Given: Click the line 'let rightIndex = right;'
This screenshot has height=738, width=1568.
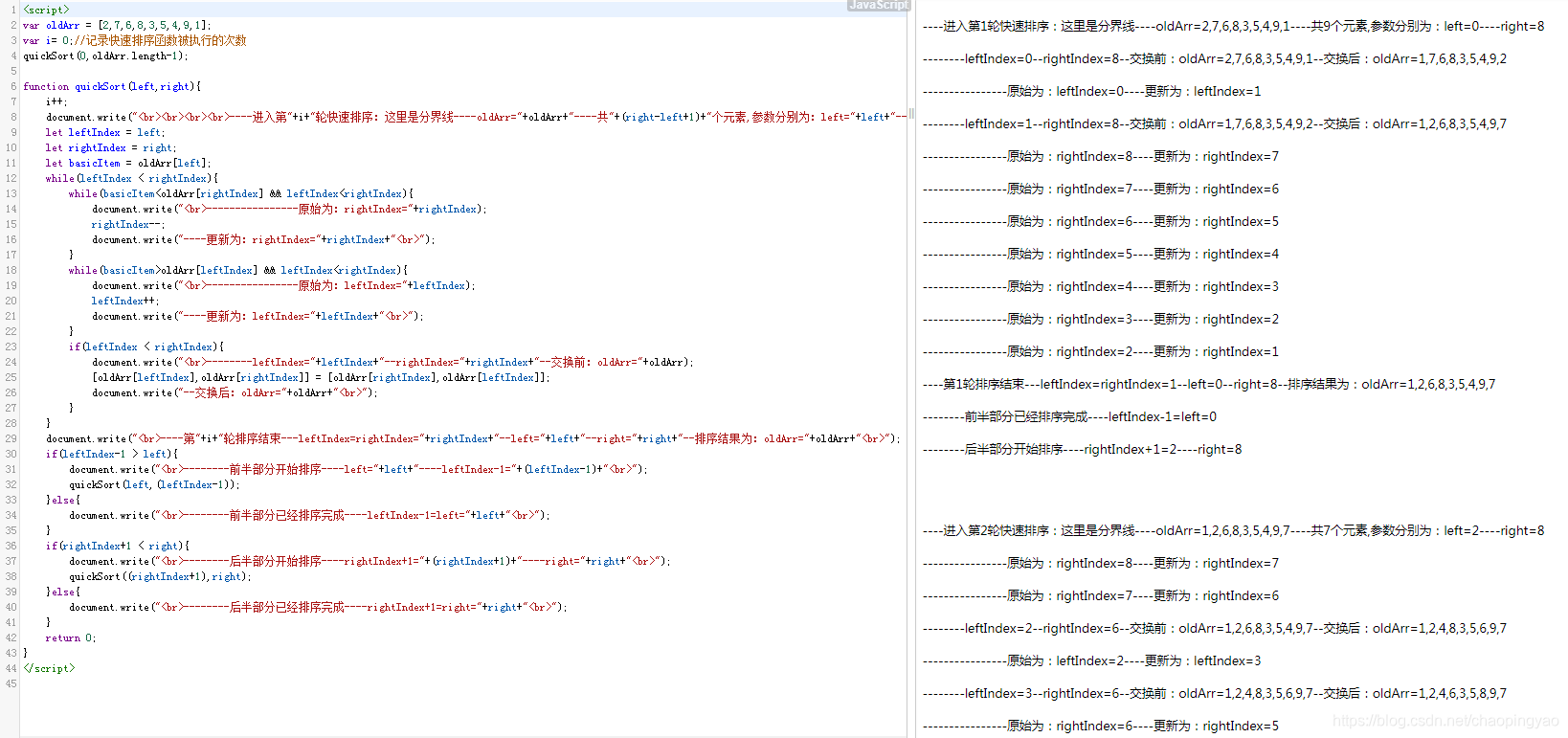Looking at the screenshot, I should (111, 147).
